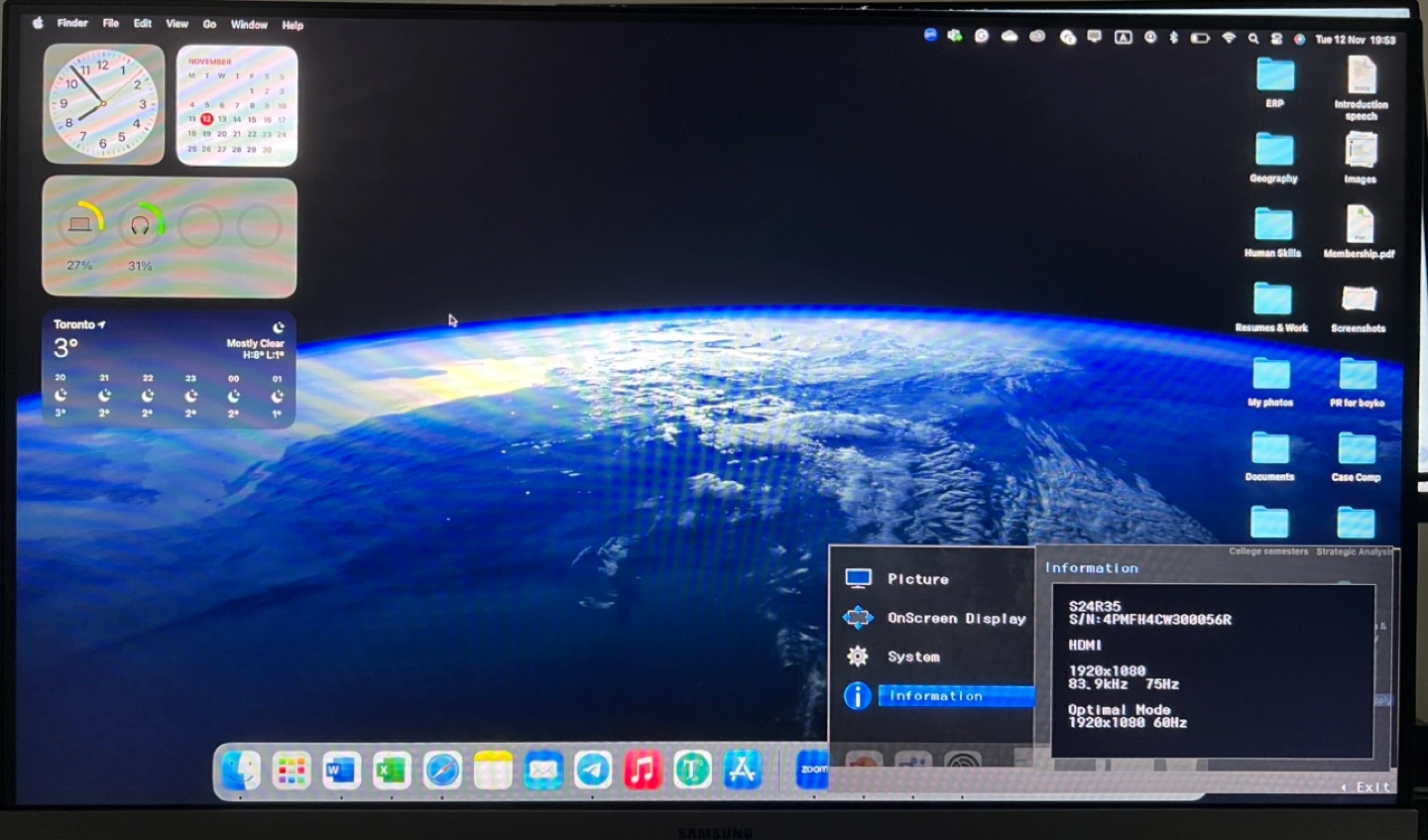Screen dimensions: 1428x840
Task: Open Notes from the Dock
Action: click(x=493, y=771)
